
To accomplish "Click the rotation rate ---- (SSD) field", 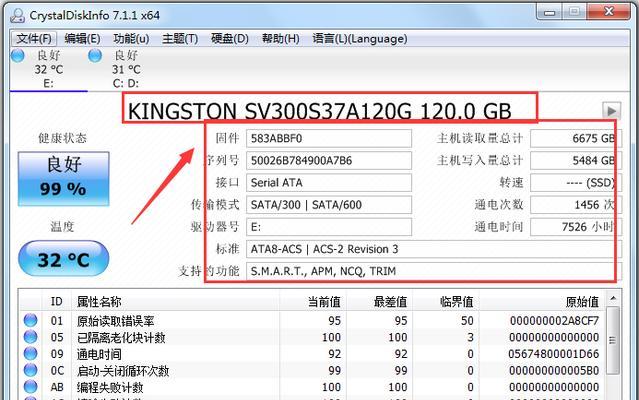I will coord(575,182).
